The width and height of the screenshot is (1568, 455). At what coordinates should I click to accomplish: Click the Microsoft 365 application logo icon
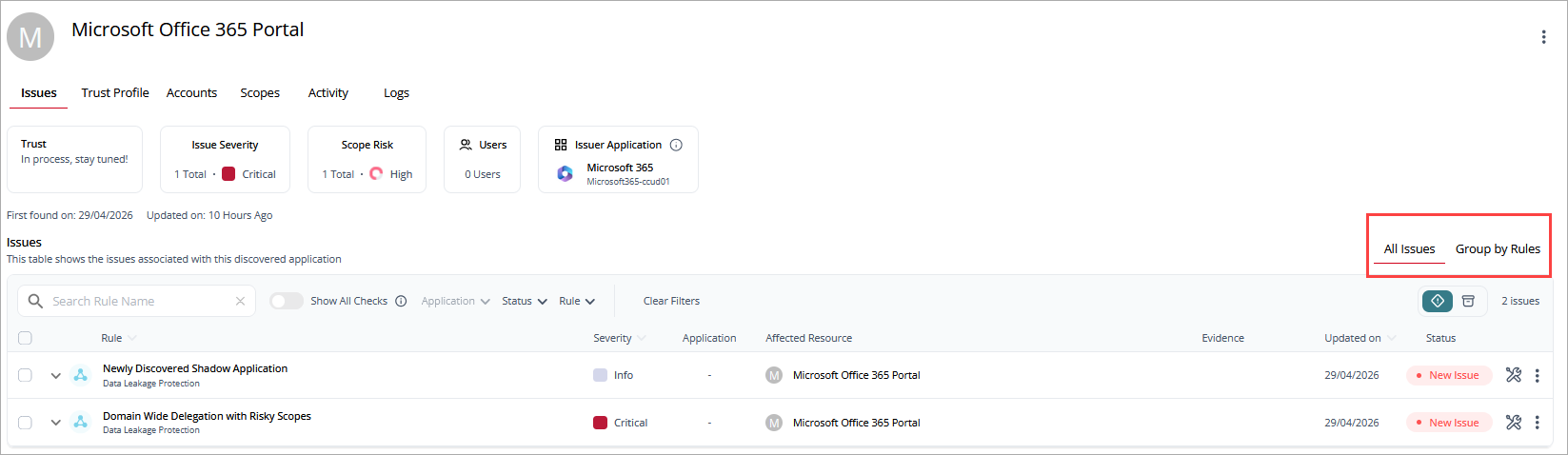coord(565,173)
